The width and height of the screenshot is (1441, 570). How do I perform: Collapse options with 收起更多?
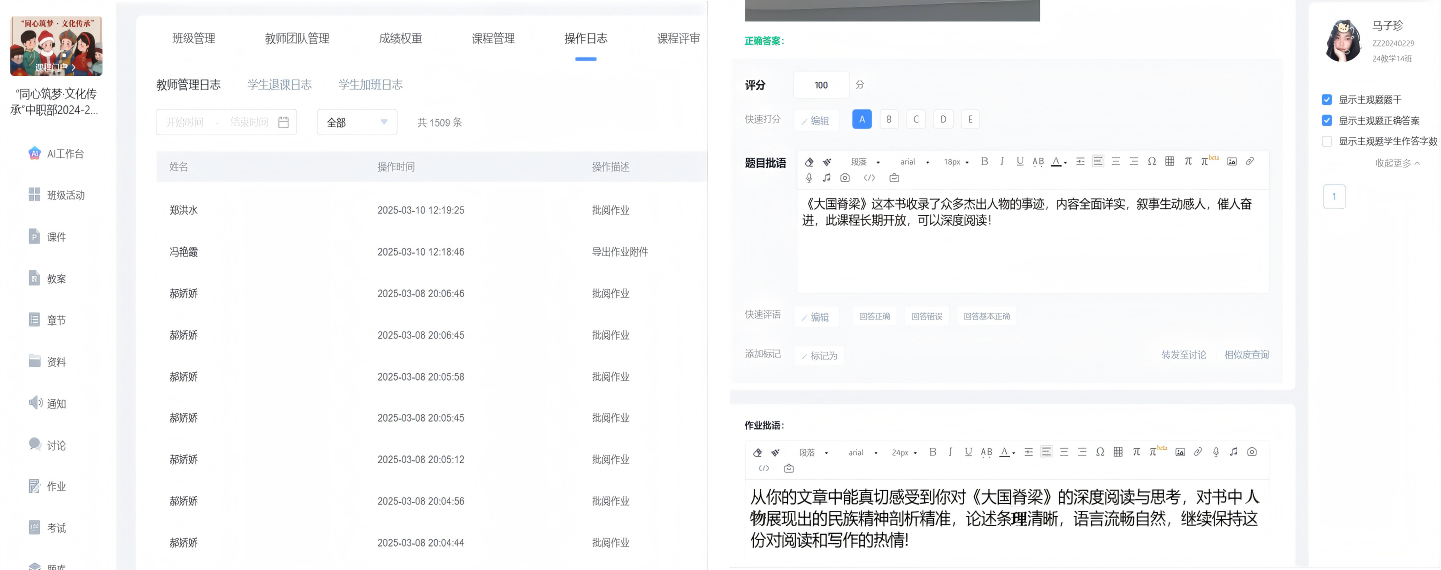tap(1397, 163)
